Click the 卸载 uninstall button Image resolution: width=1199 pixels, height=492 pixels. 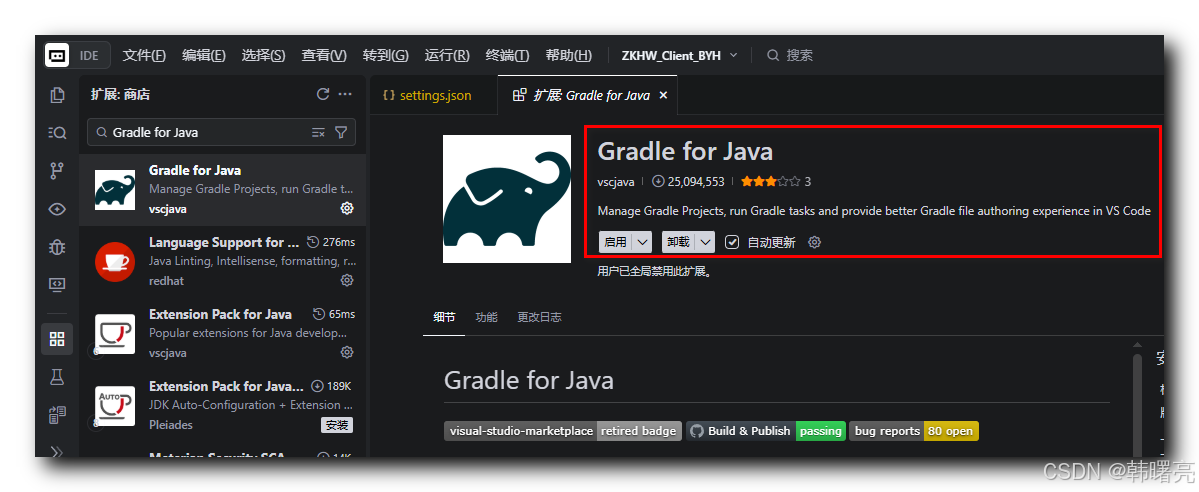pos(678,242)
